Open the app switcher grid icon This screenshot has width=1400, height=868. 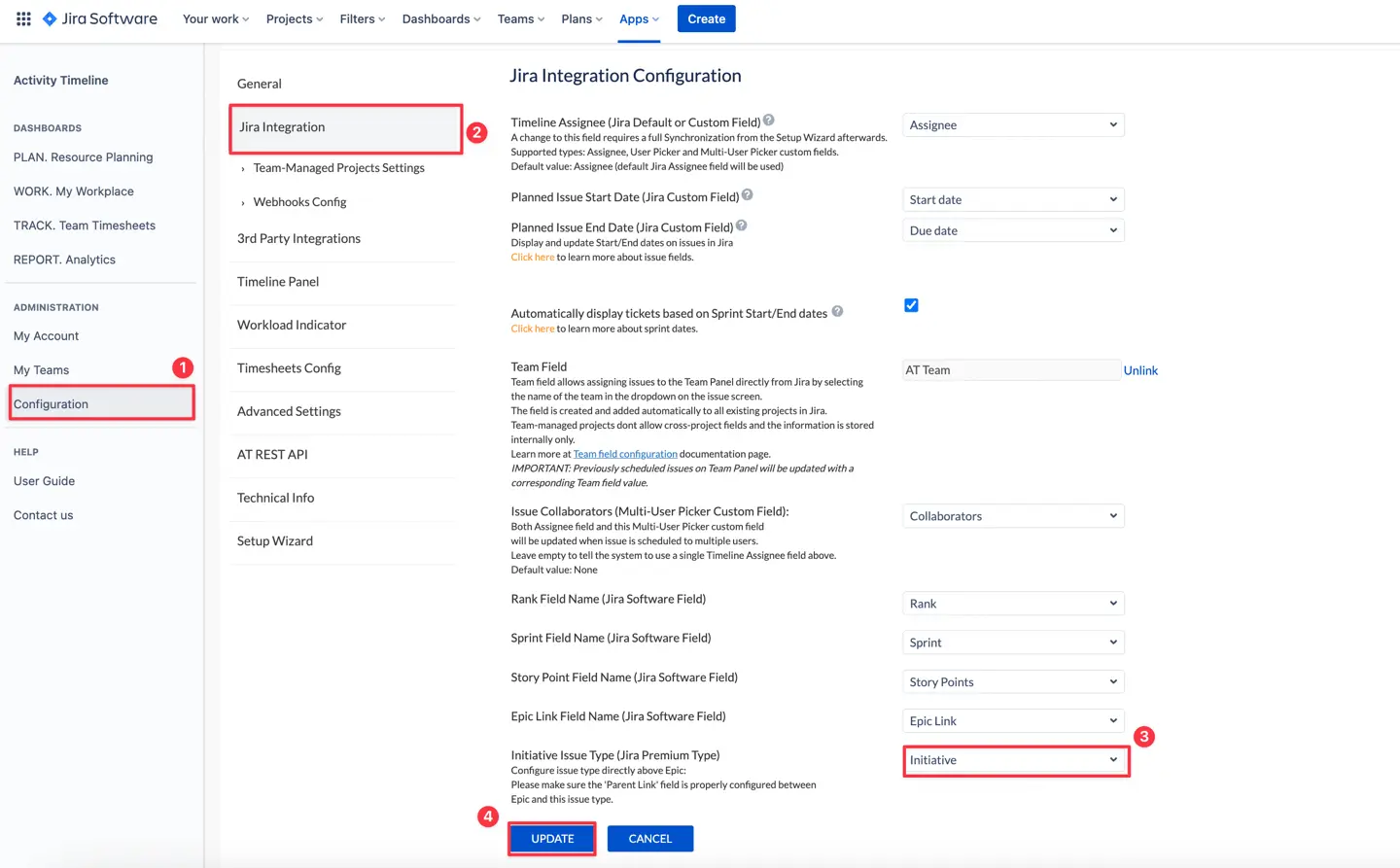point(23,18)
